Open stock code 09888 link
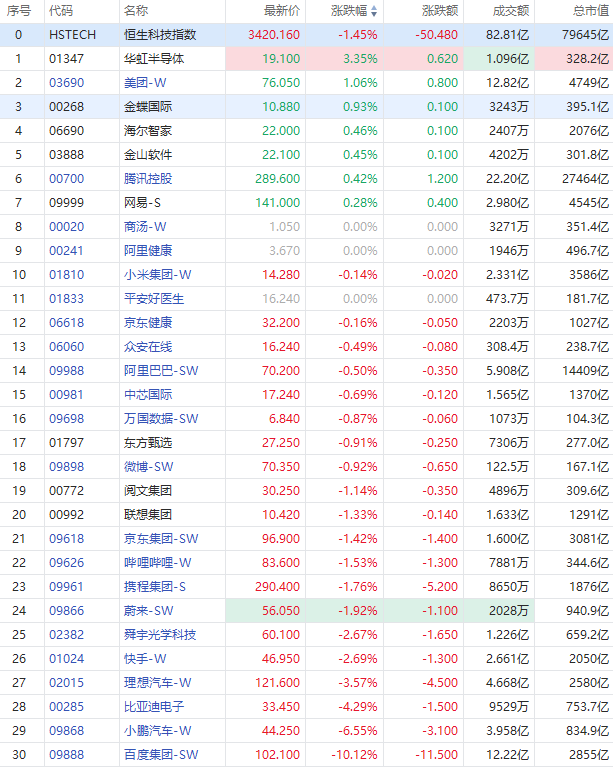Screen dimensions: 613x771 point(66,755)
